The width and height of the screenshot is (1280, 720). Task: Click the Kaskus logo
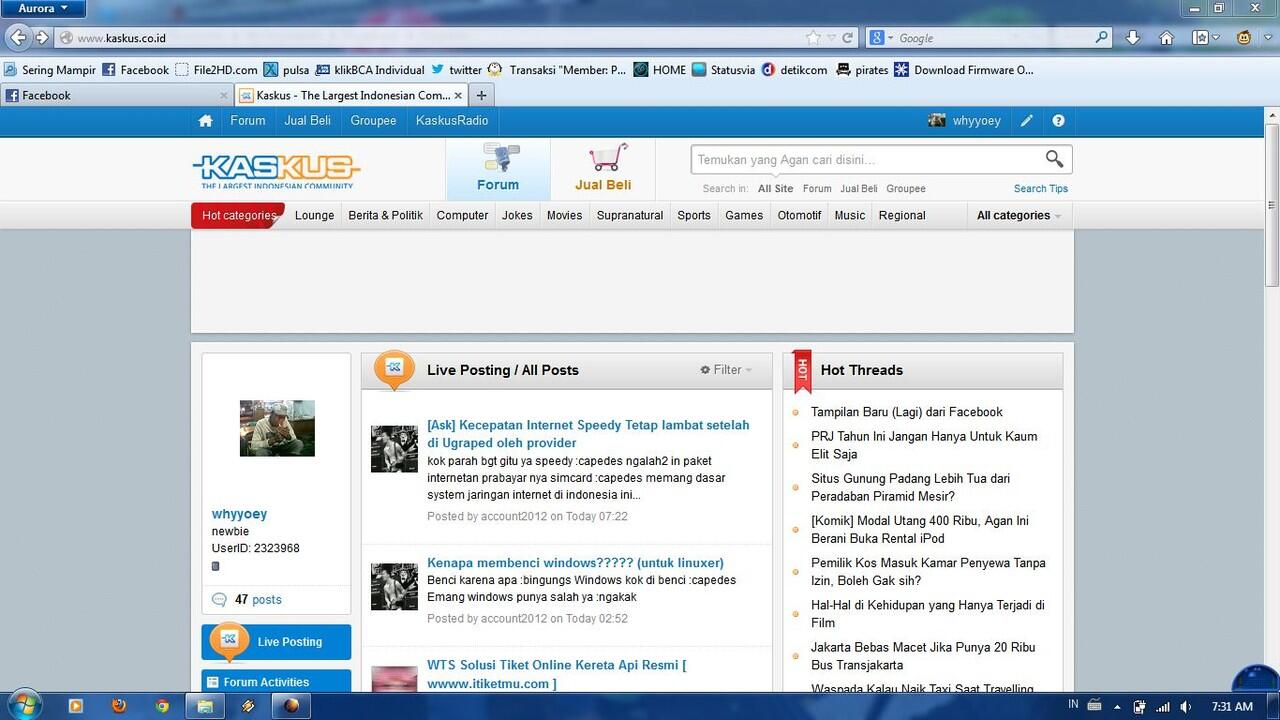(x=276, y=171)
